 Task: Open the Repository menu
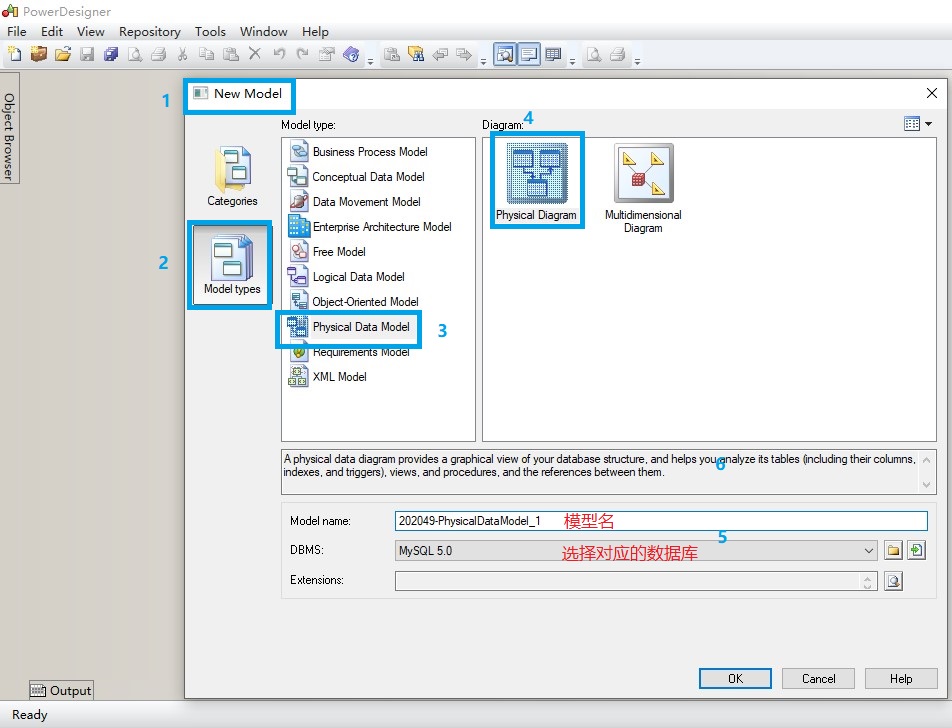coord(149,31)
